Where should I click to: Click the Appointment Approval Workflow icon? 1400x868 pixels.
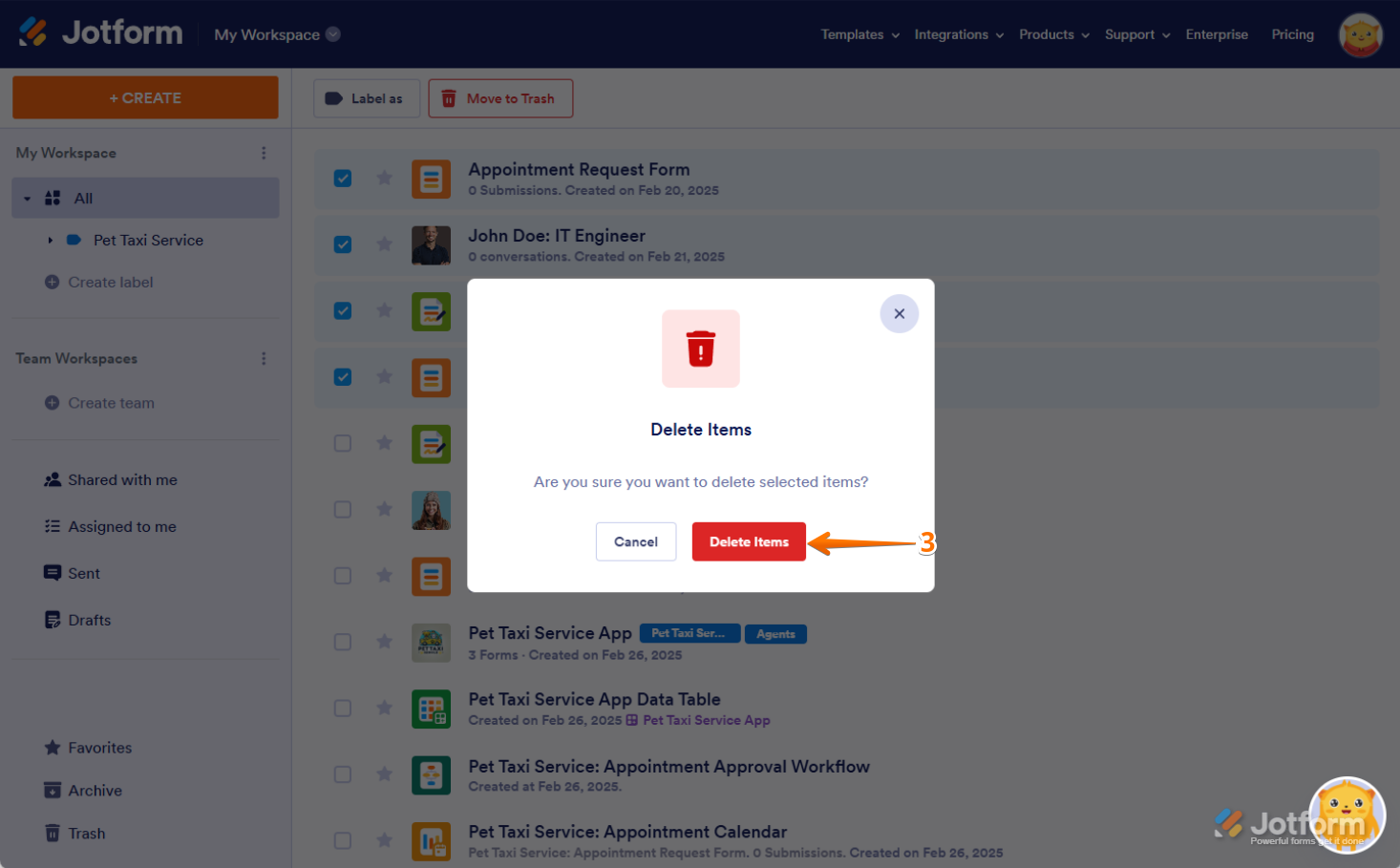(432, 775)
